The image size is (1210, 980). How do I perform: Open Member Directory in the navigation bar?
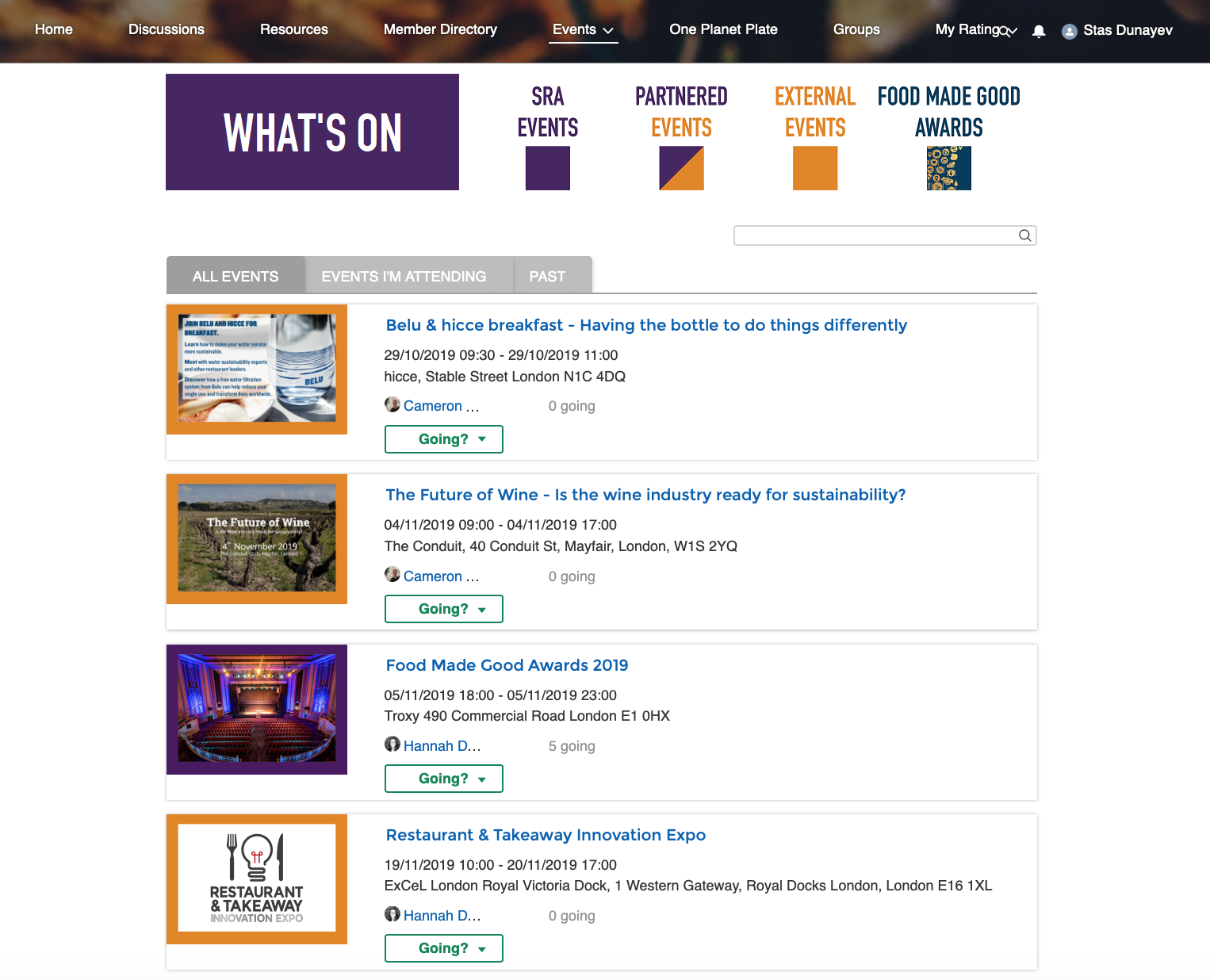pos(440,29)
